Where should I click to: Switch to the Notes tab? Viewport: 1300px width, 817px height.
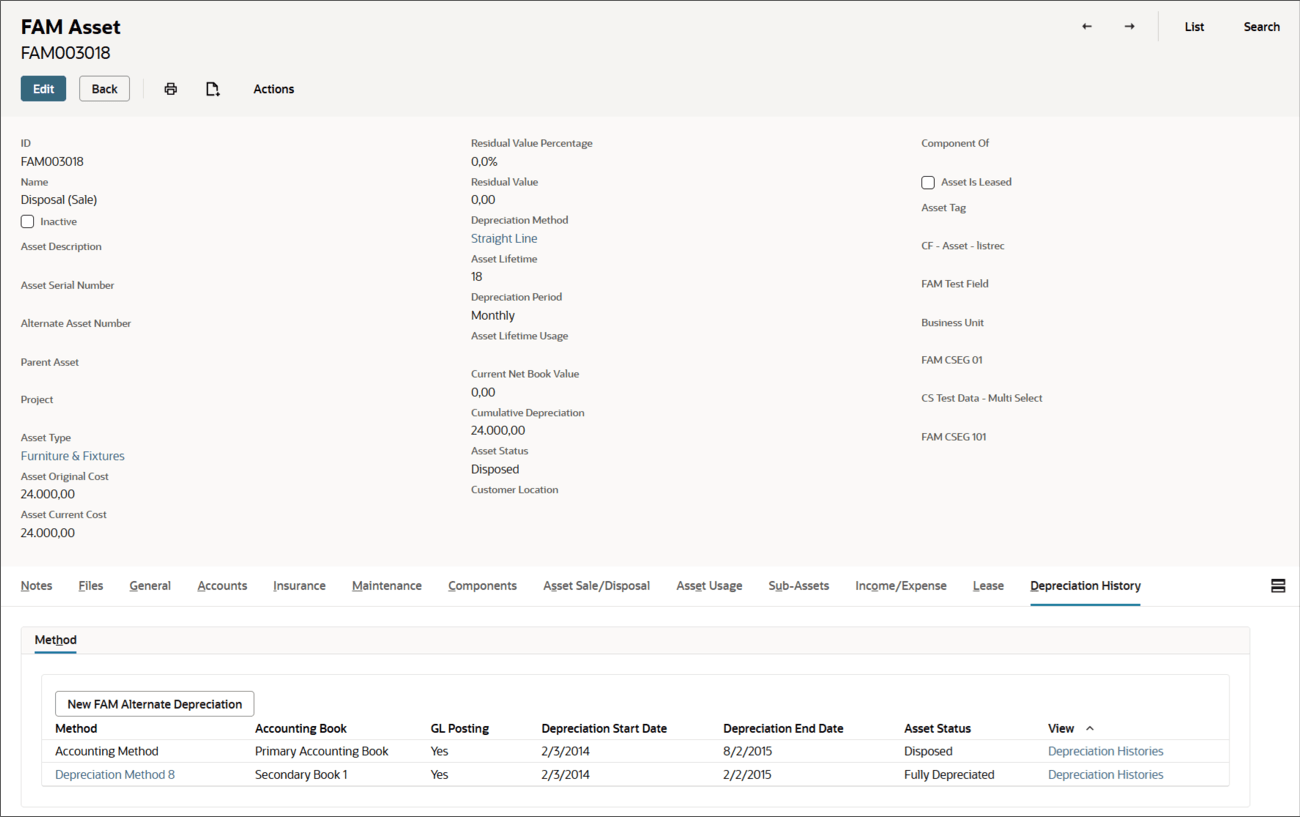click(x=36, y=585)
